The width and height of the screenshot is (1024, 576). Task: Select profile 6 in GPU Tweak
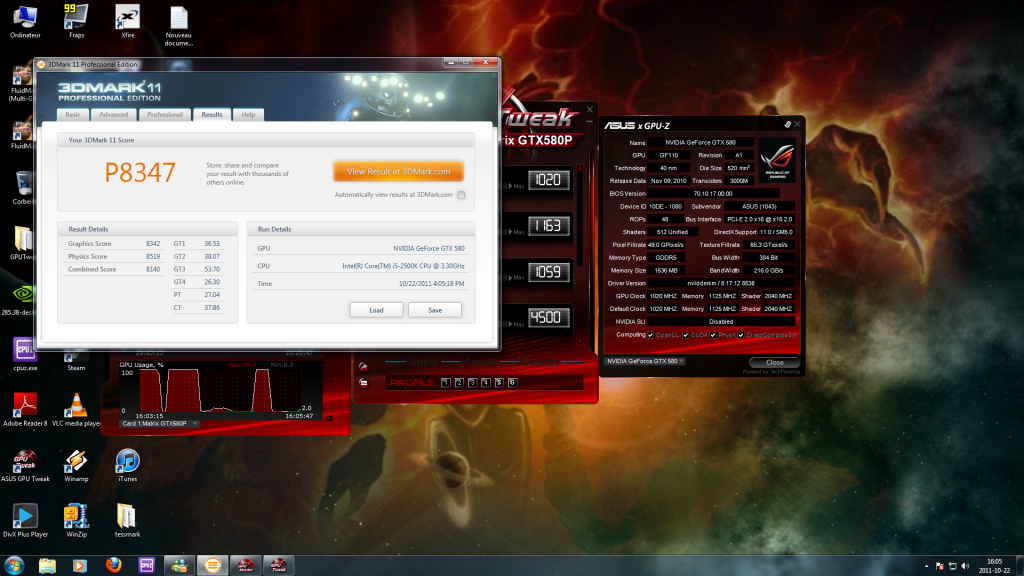tap(513, 383)
